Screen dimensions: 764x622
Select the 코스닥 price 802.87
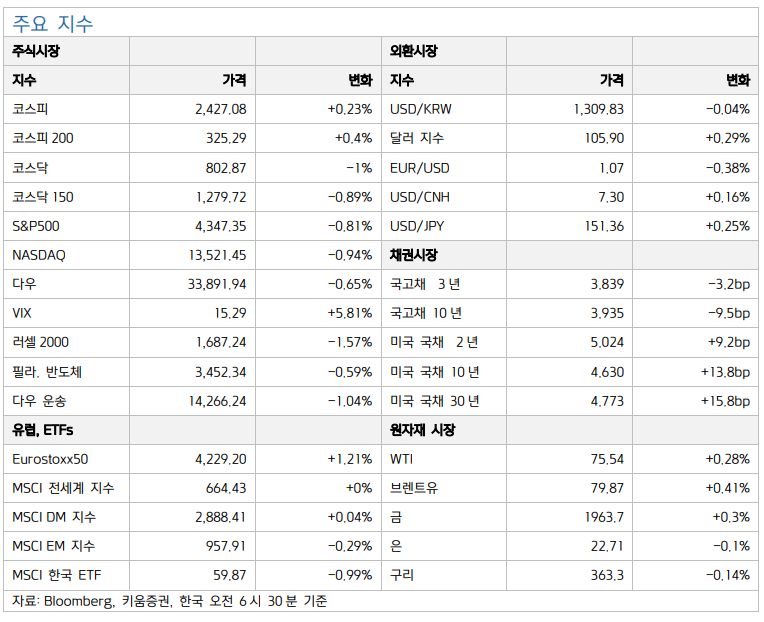pyautogui.click(x=226, y=168)
